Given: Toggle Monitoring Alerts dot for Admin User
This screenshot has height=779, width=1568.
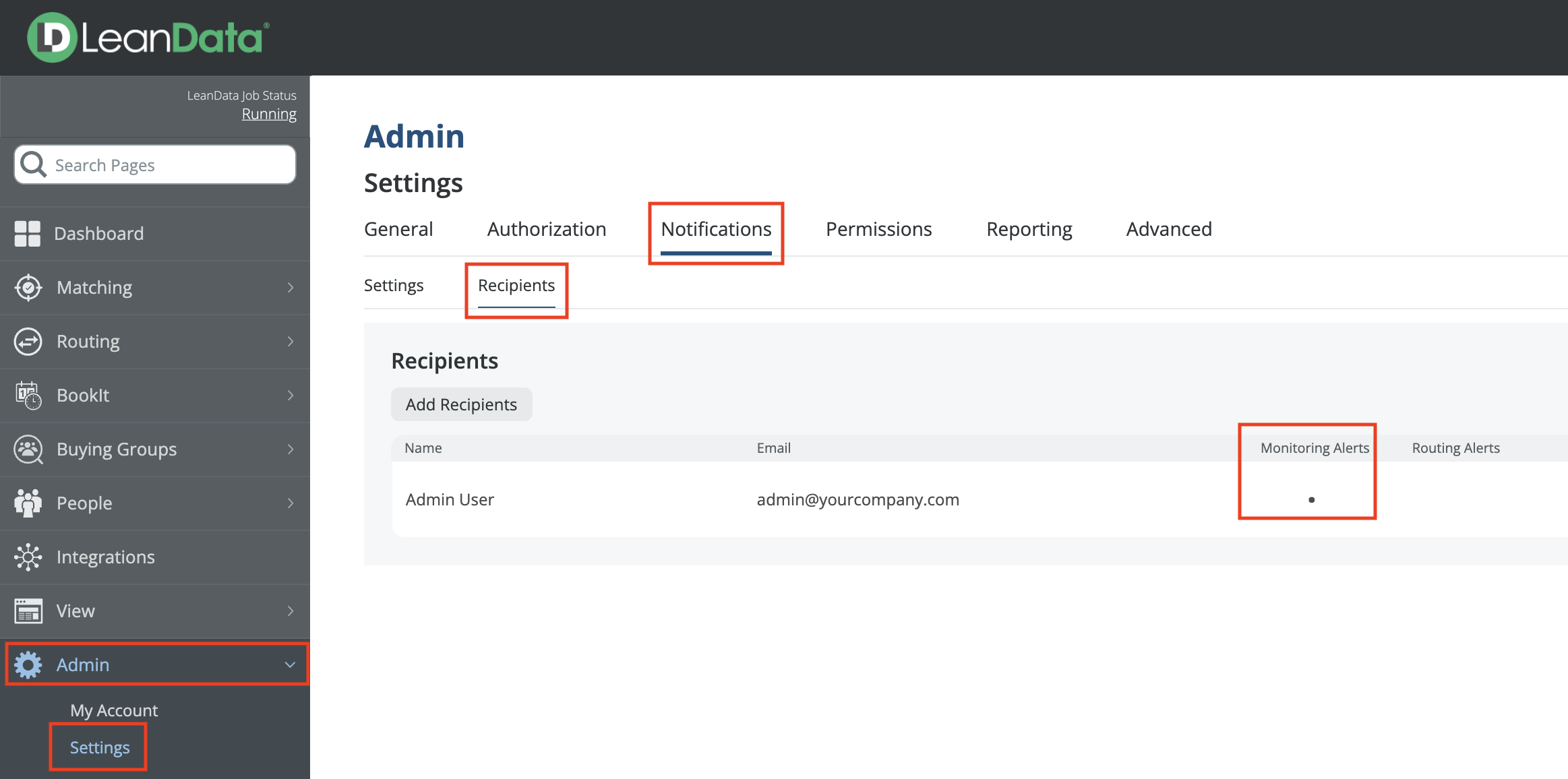Looking at the screenshot, I should click(1311, 499).
